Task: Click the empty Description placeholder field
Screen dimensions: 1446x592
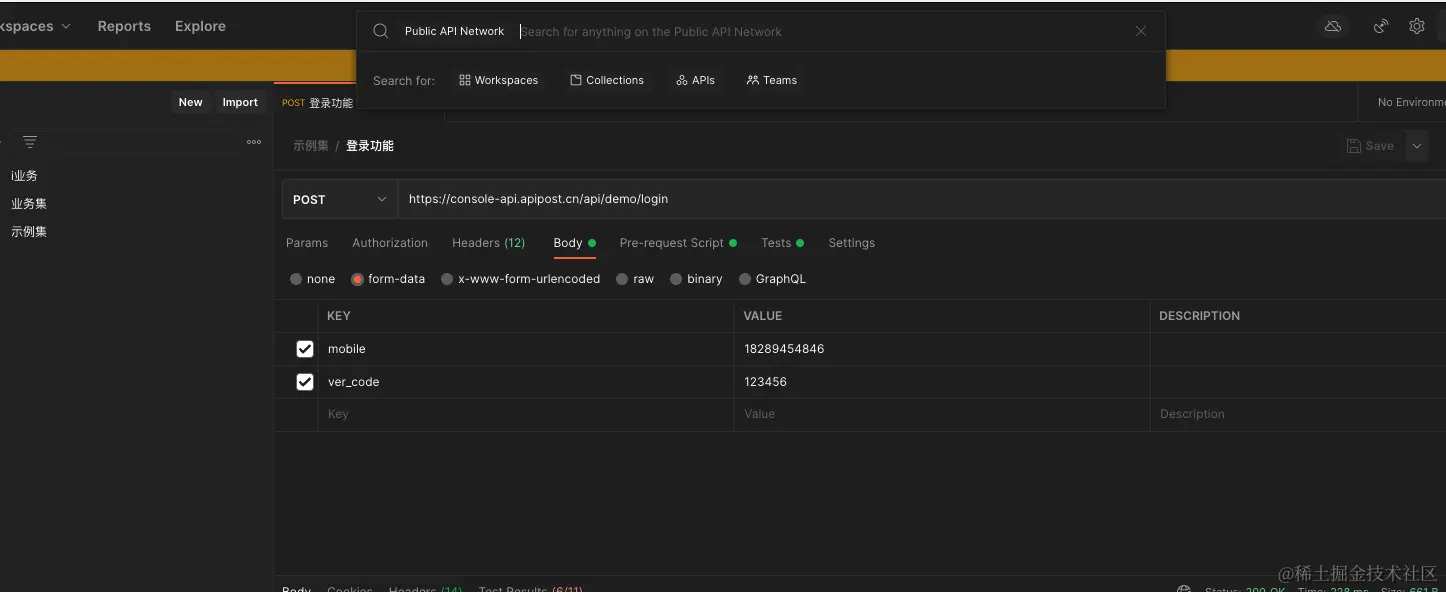Action: 1298,414
